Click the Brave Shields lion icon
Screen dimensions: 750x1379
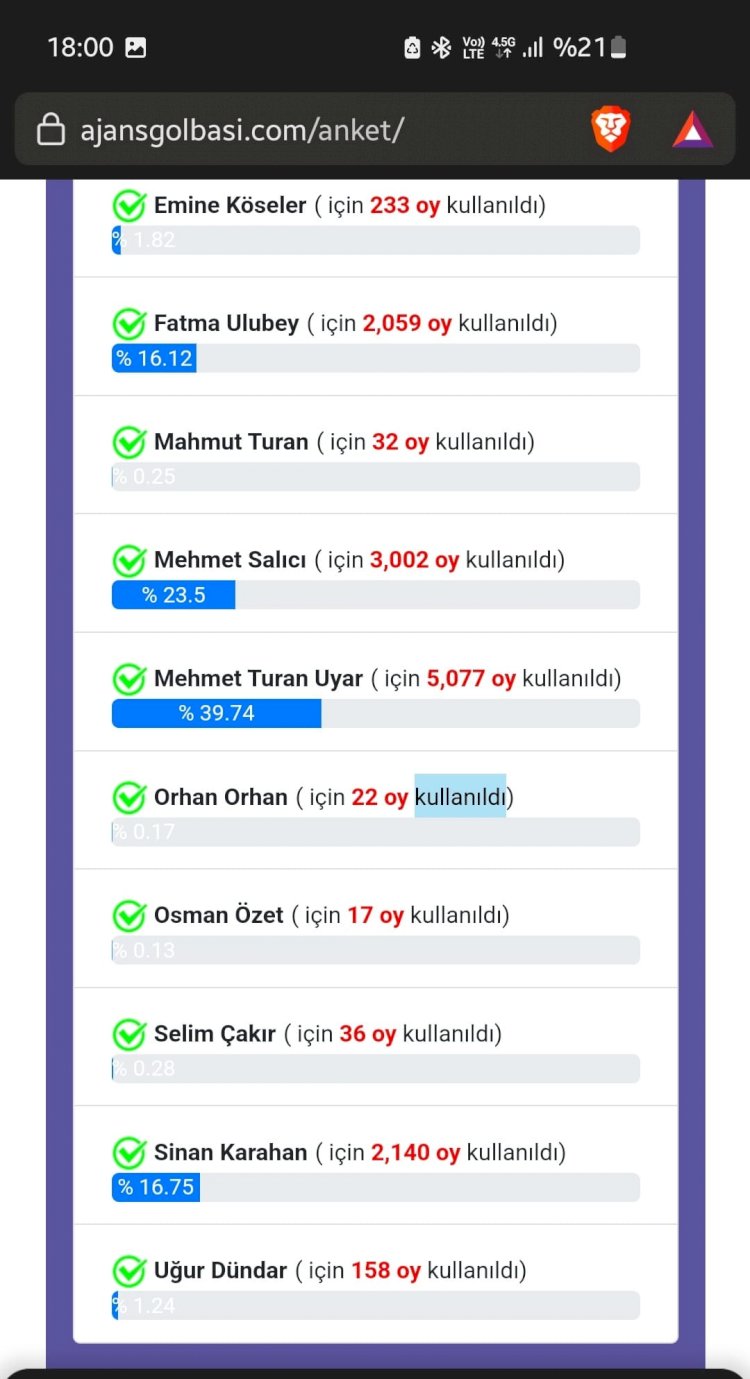pyautogui.click(x=610, y=129)
